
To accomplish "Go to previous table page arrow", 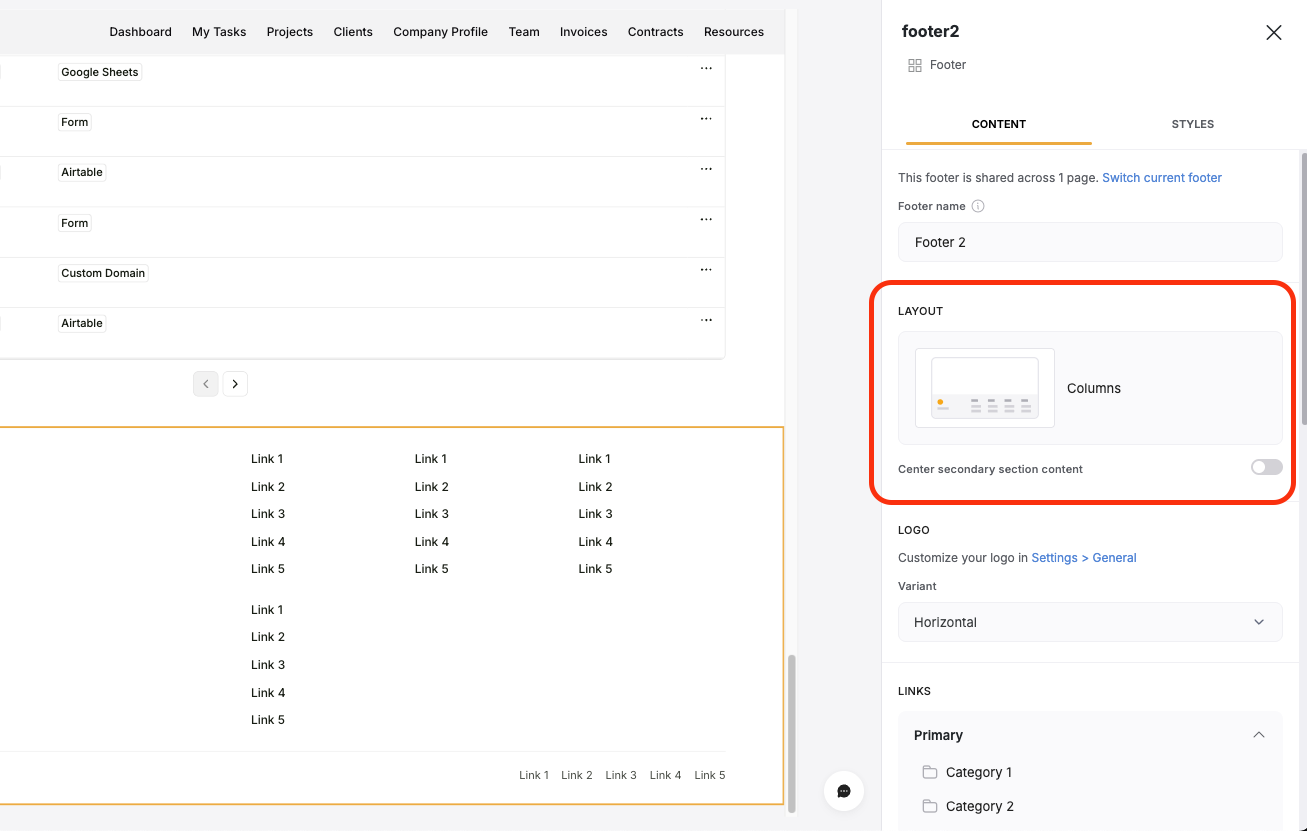I will (x=206, y=384).
